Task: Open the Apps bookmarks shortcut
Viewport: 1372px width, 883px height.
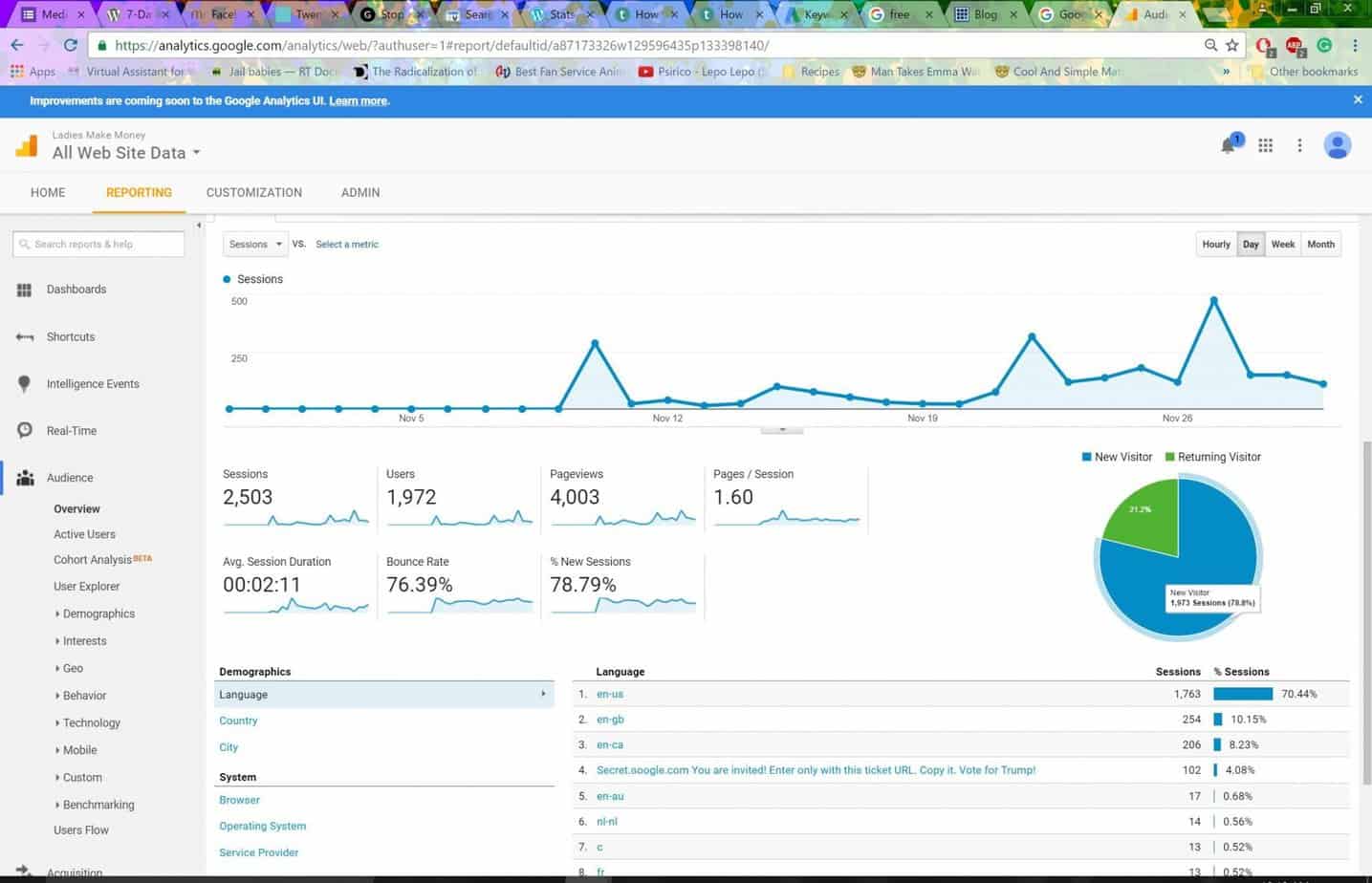Action: tap(33, 72)
